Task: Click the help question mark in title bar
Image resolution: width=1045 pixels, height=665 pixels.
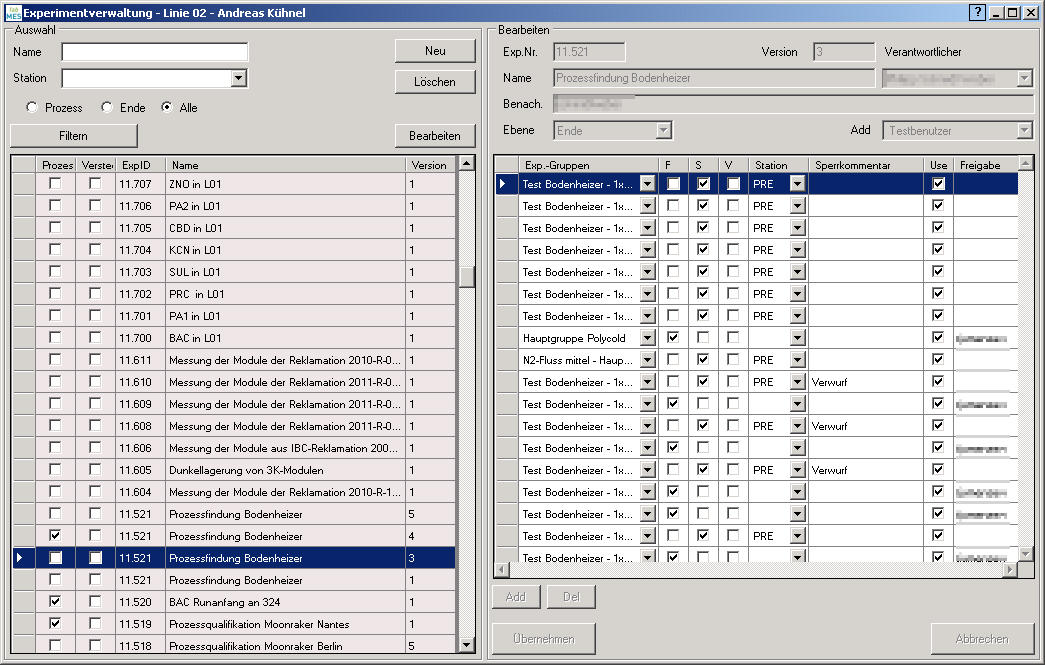Action: (977, 12)
